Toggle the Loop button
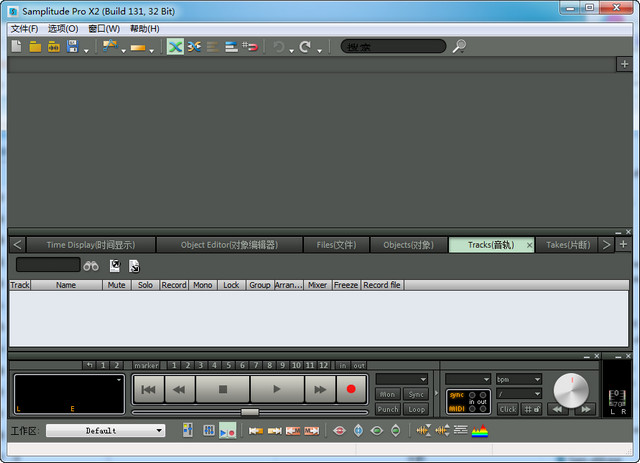The width and height of the screenshot is (640, 463). pyautogui.click(x=416, y=409)
